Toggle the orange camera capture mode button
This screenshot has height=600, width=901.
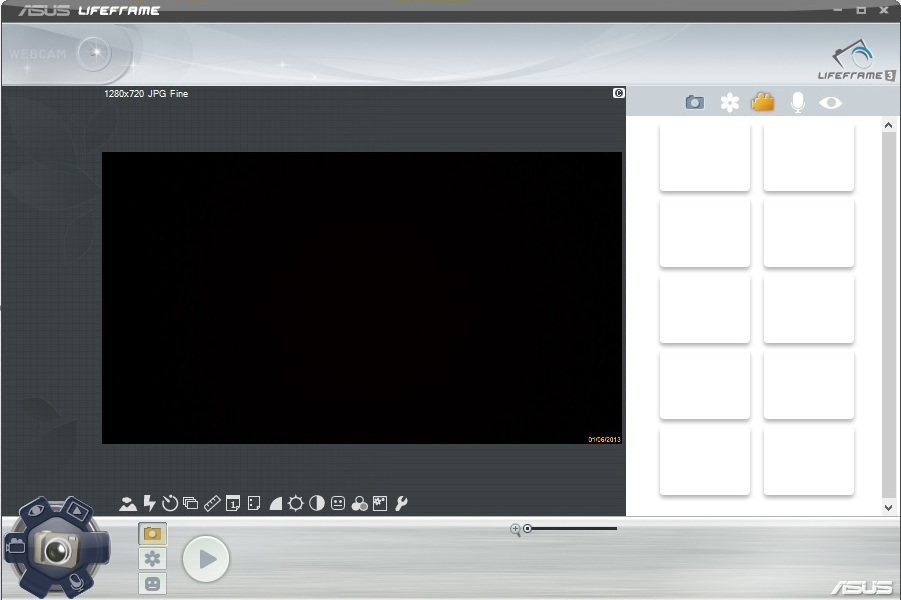click(152, 533)
